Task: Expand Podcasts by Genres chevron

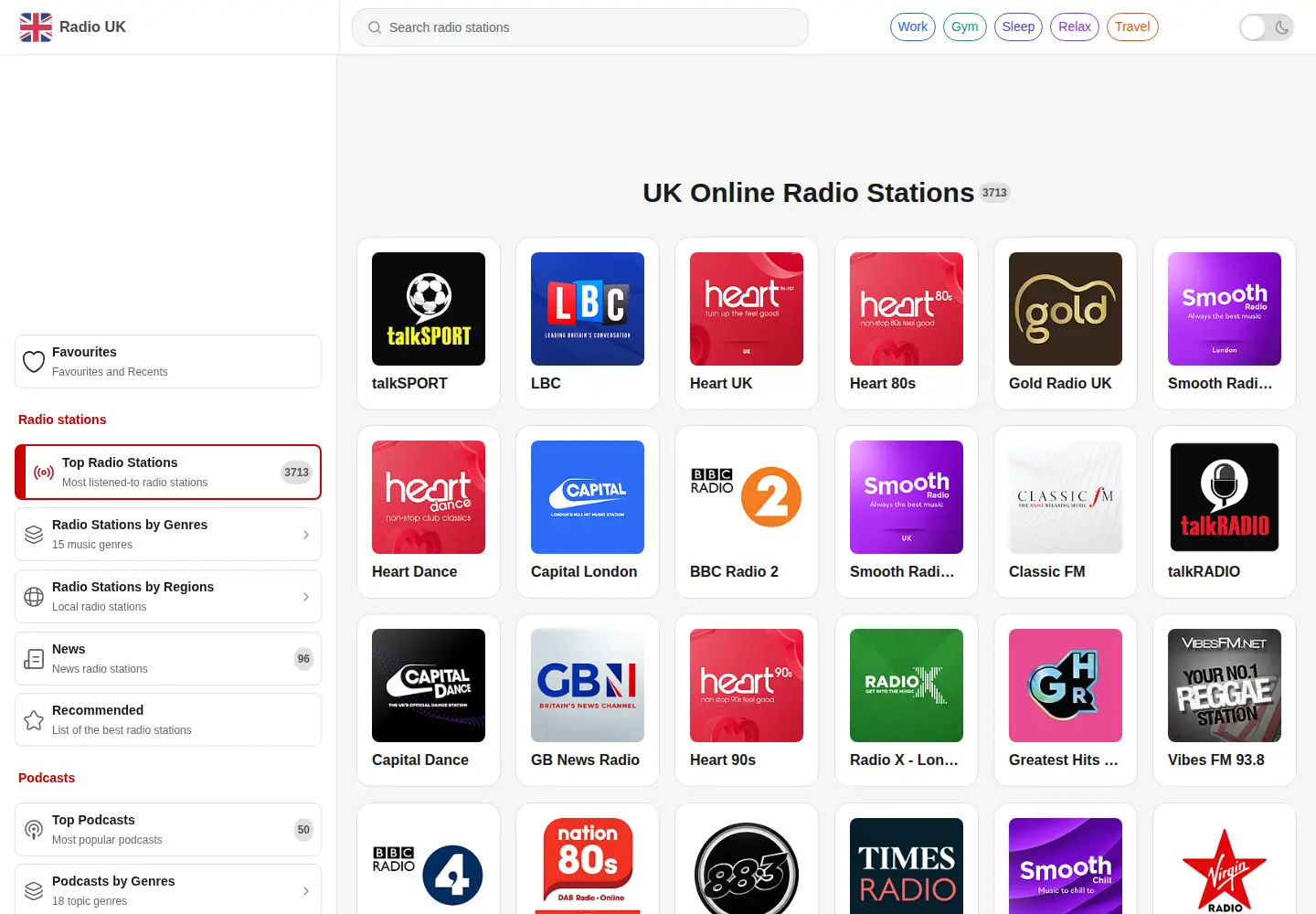Action: click(306, 891)
